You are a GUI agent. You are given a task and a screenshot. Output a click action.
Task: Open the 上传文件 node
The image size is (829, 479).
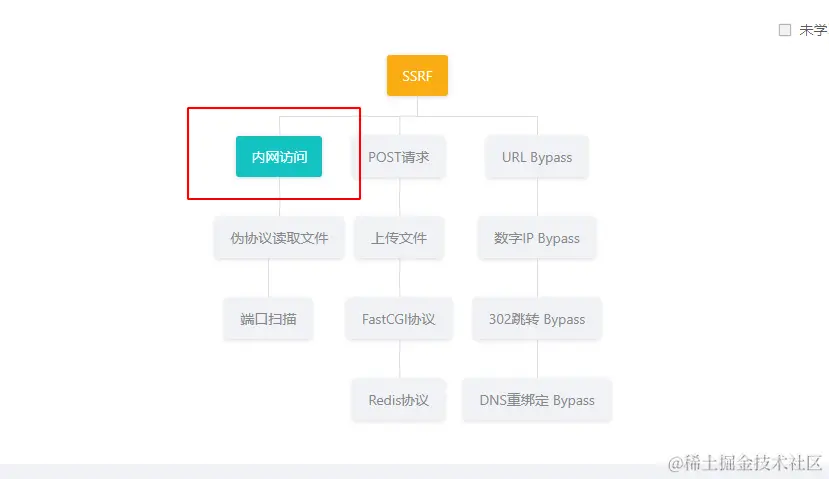click(x=399, y=238)
